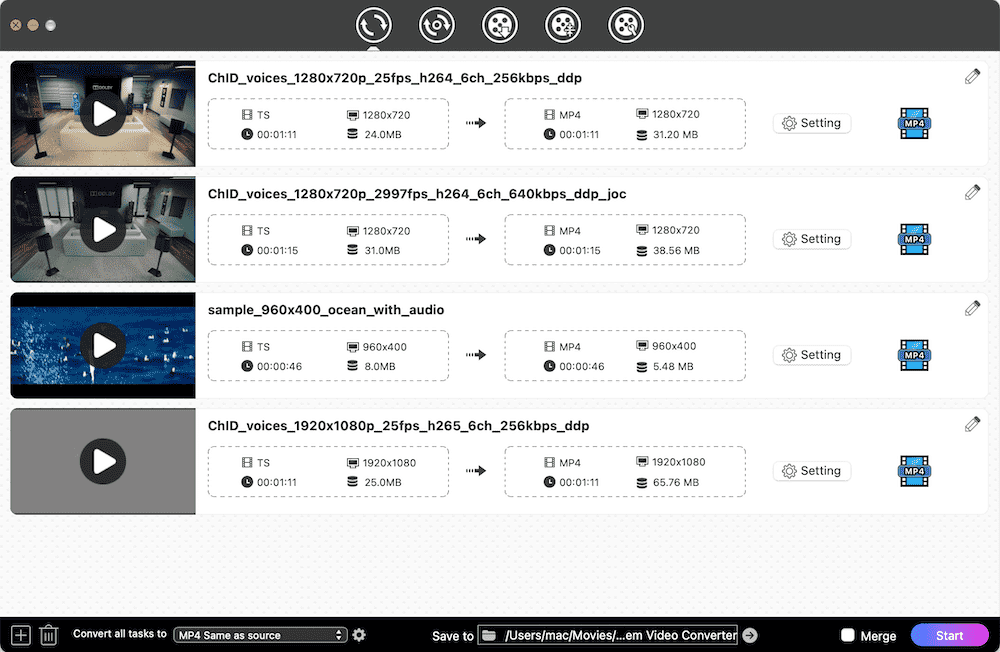Open Setting for the 25fps 256kbps 1280x720 video
1000x652 pixels.
[x=812, y=123]
